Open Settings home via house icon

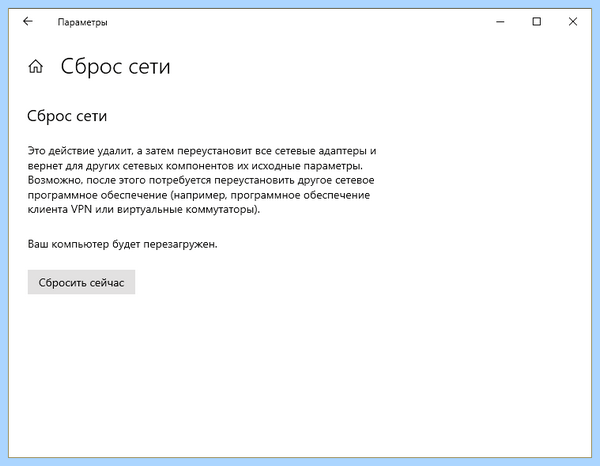(x=36, y=67)
